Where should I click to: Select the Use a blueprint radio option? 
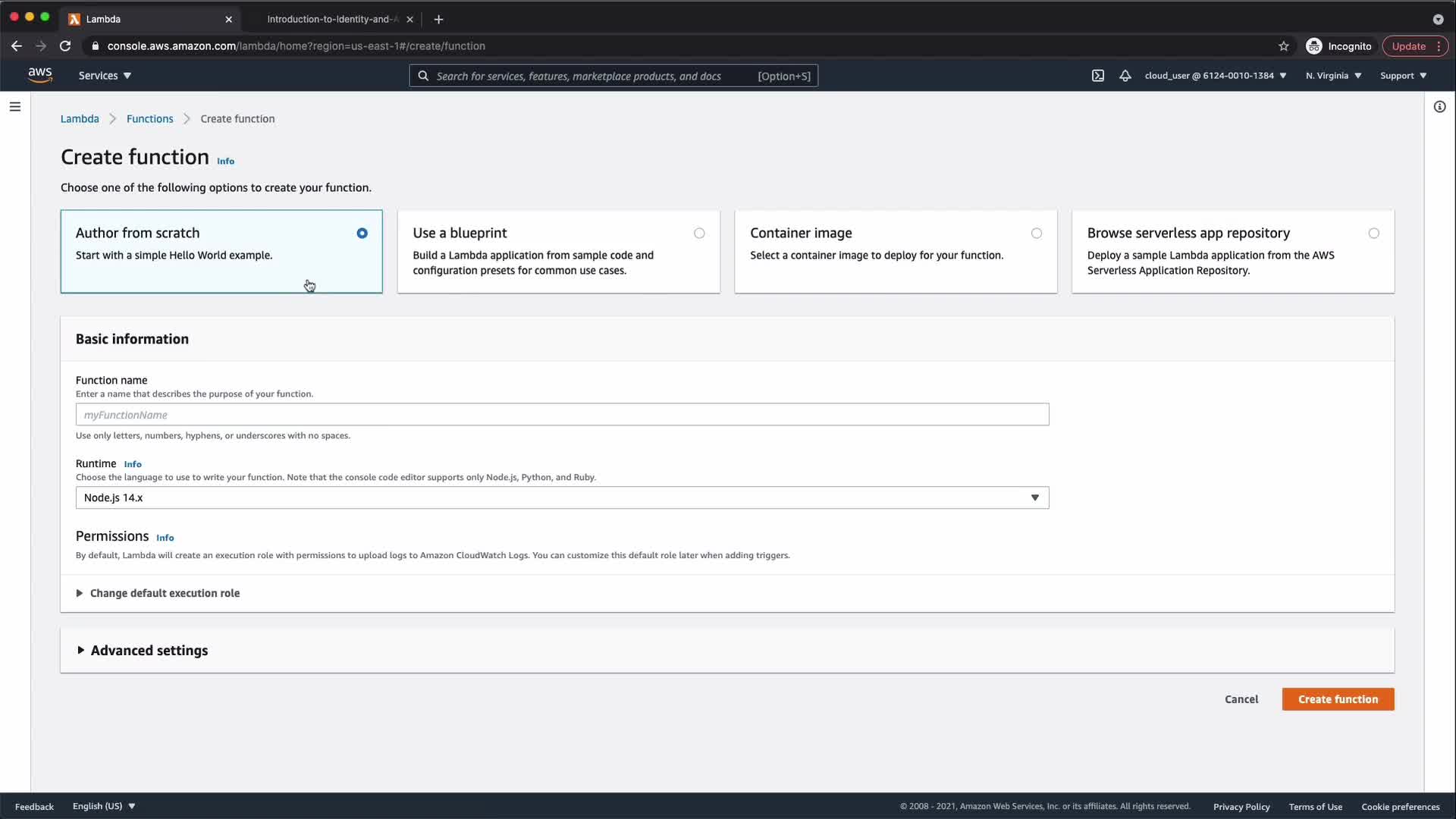pyautogui.click(x=698, y=234)
